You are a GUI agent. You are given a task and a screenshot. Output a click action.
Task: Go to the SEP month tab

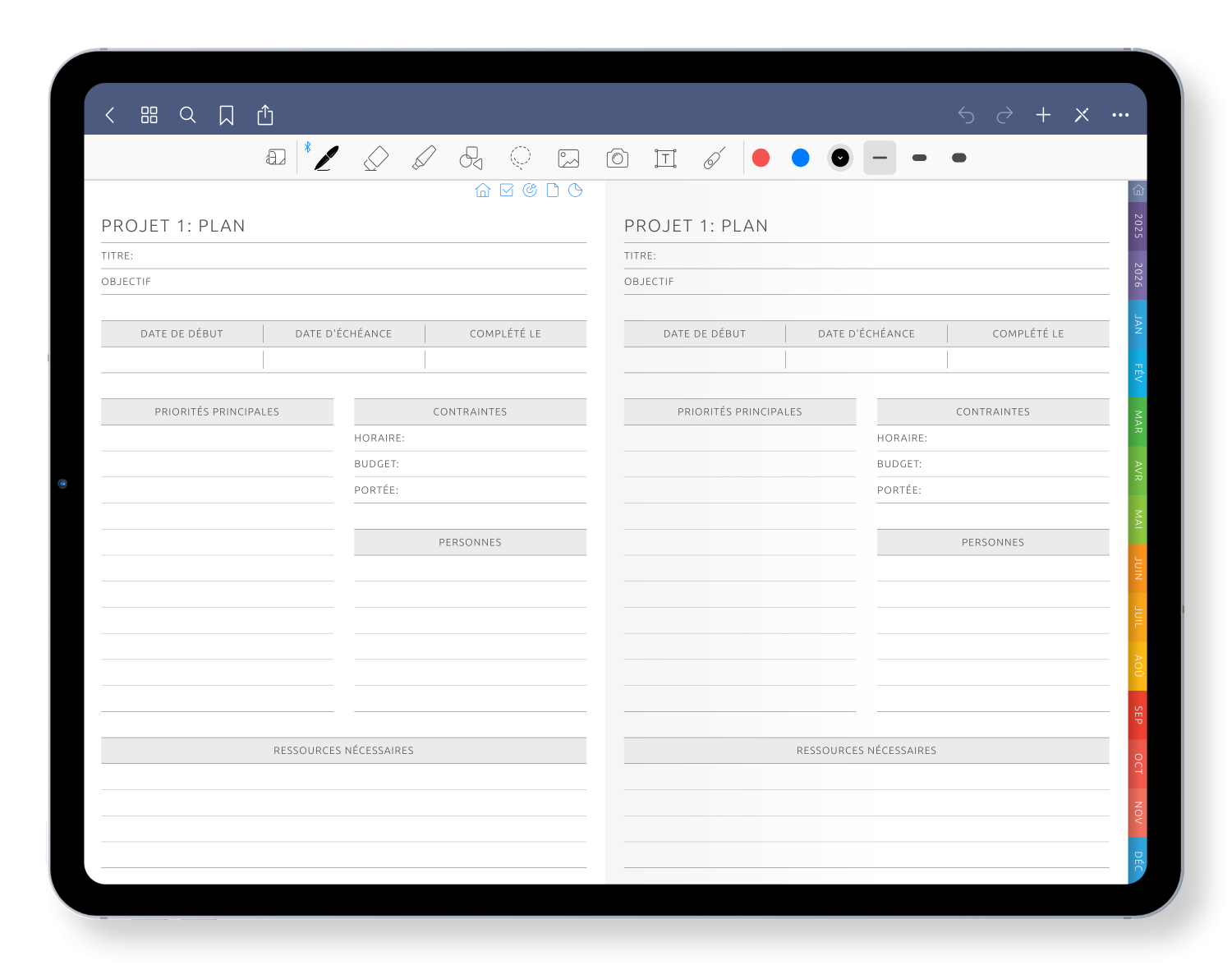pyautogui.click(x=1138, y=715)
